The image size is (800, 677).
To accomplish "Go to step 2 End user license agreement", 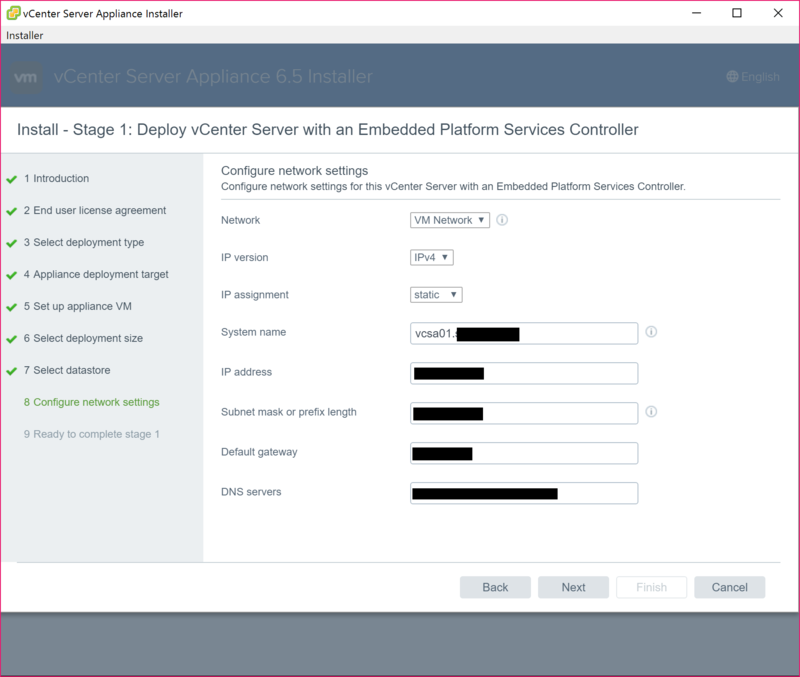I will pyautogui.click(x=94, y=210).
